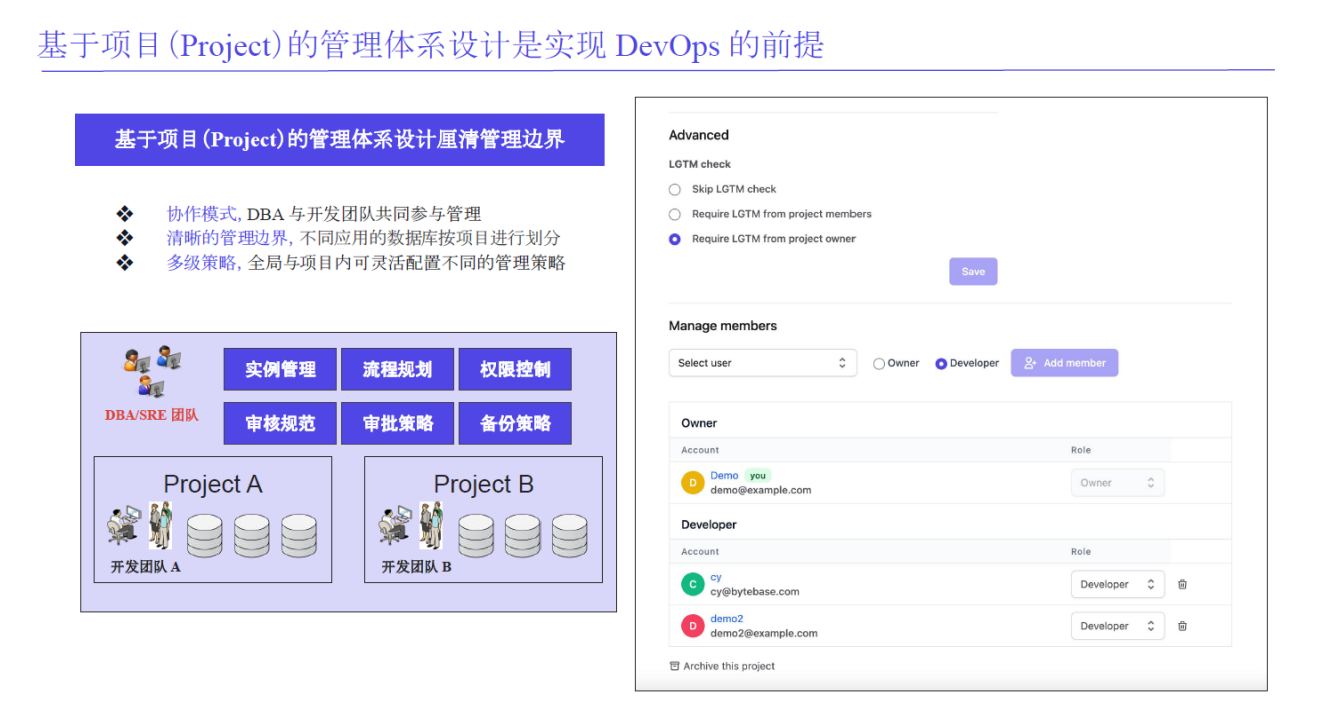Click the Demo account name link
Image resolution: width=1330 pixels, height=720 pixels.
click(x=724, y=476)
